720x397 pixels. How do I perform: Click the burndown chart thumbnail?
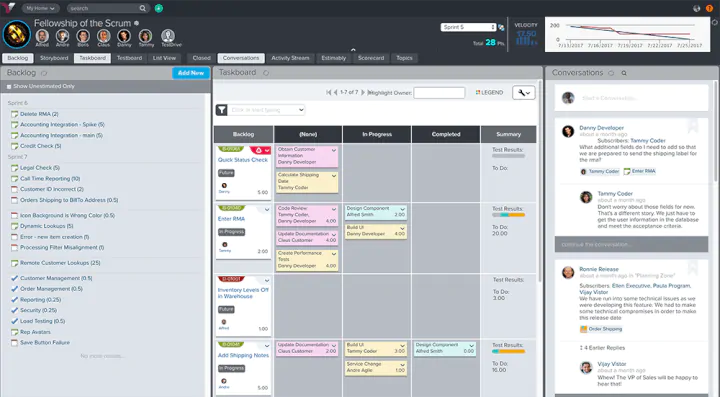coord(627,34)
